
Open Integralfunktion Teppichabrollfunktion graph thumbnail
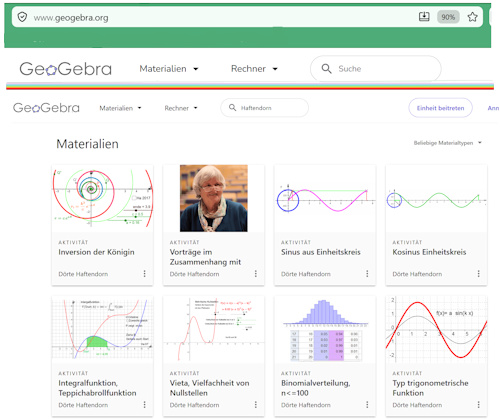pyautogui.click(x=102, y=328)
